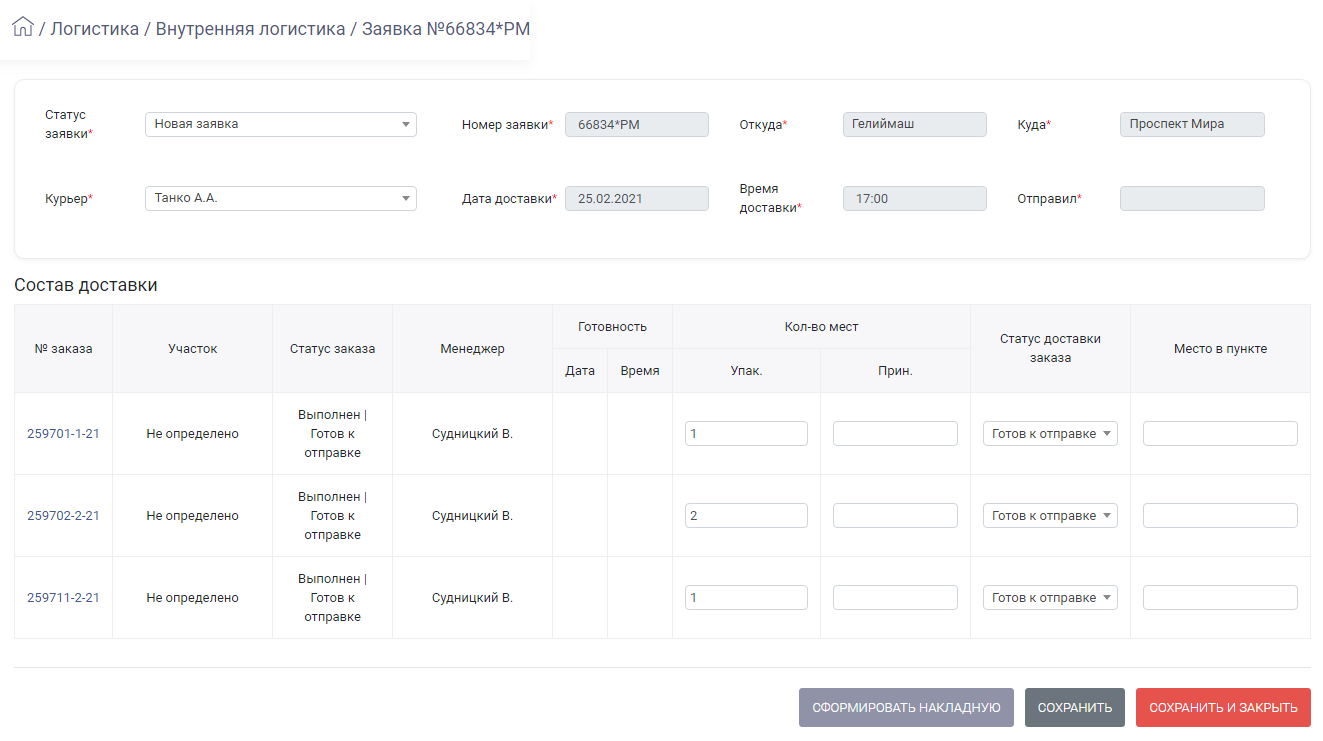Open order link 259702-2-21

(x=63, y=516)
